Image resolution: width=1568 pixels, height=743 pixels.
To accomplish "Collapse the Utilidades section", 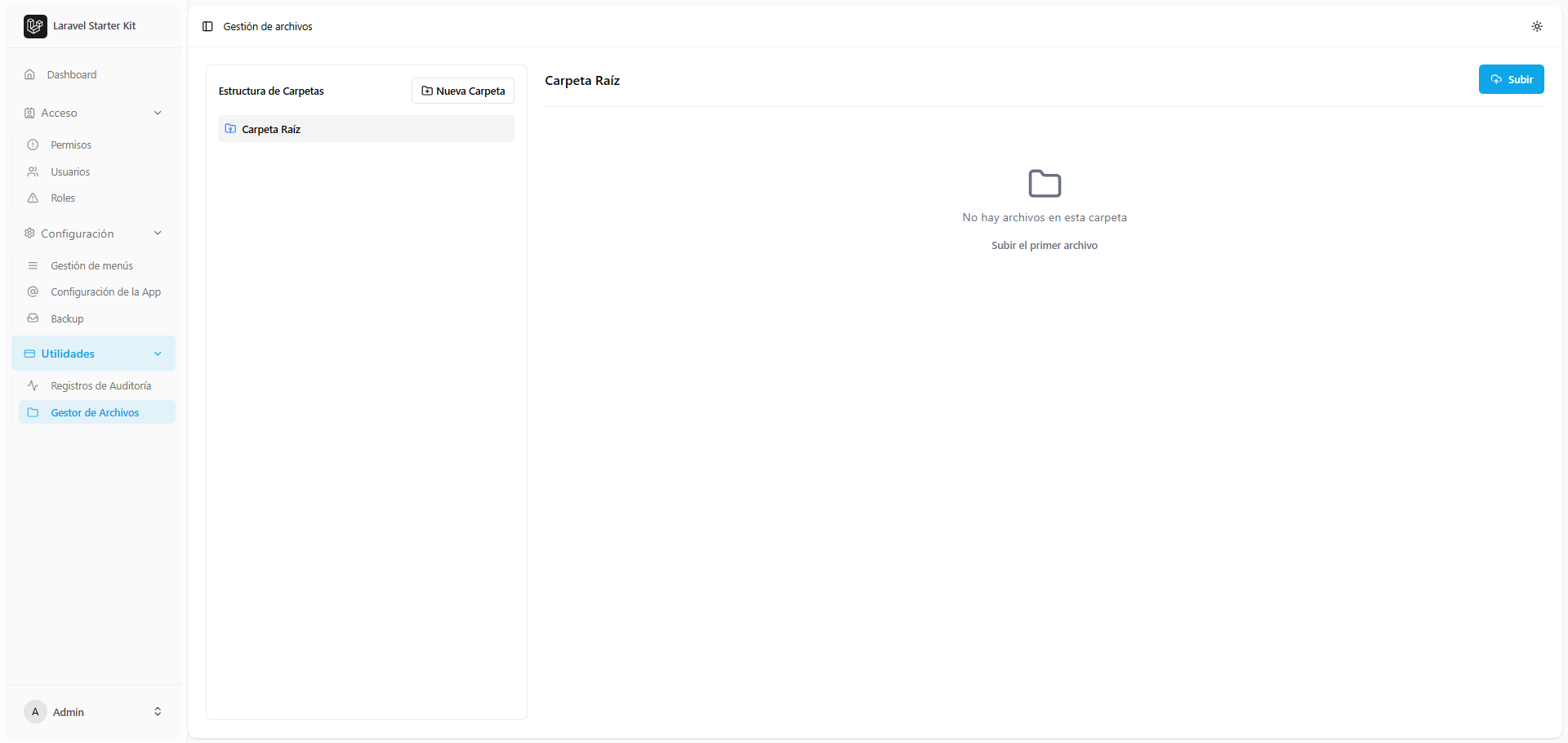I will coord(92,353).
